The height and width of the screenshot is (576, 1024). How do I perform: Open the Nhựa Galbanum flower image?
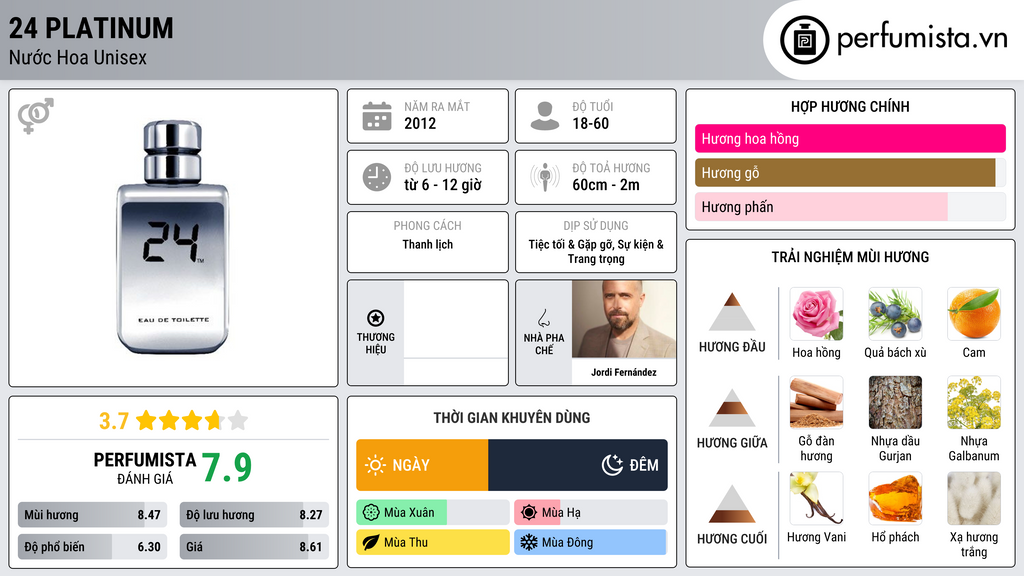(x=974, y=402)
